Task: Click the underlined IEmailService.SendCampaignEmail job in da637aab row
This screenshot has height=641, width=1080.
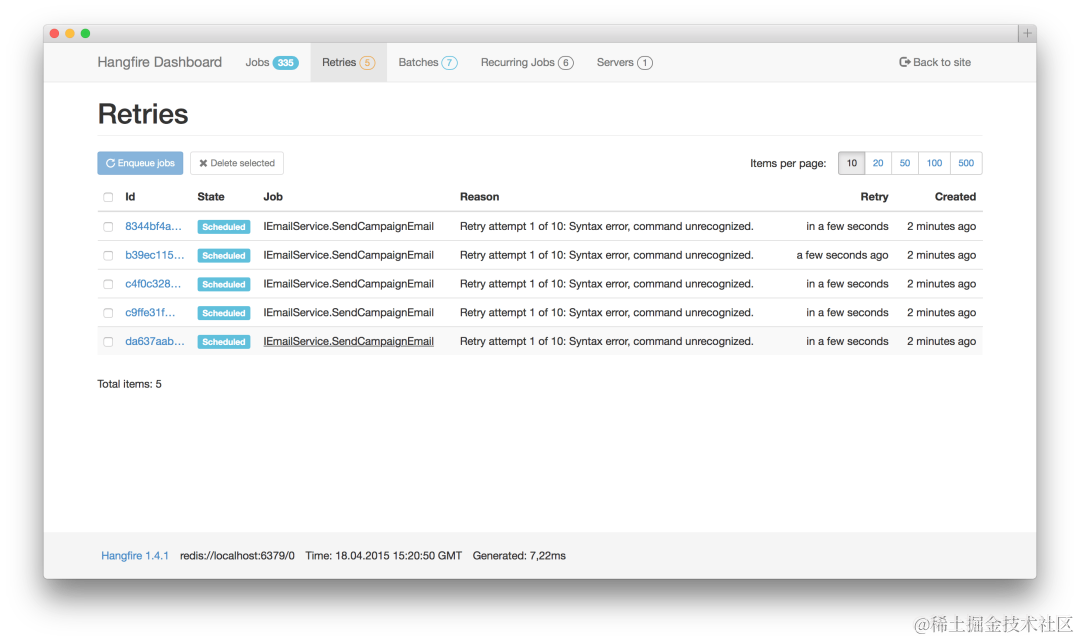Action: click(349, 341)
